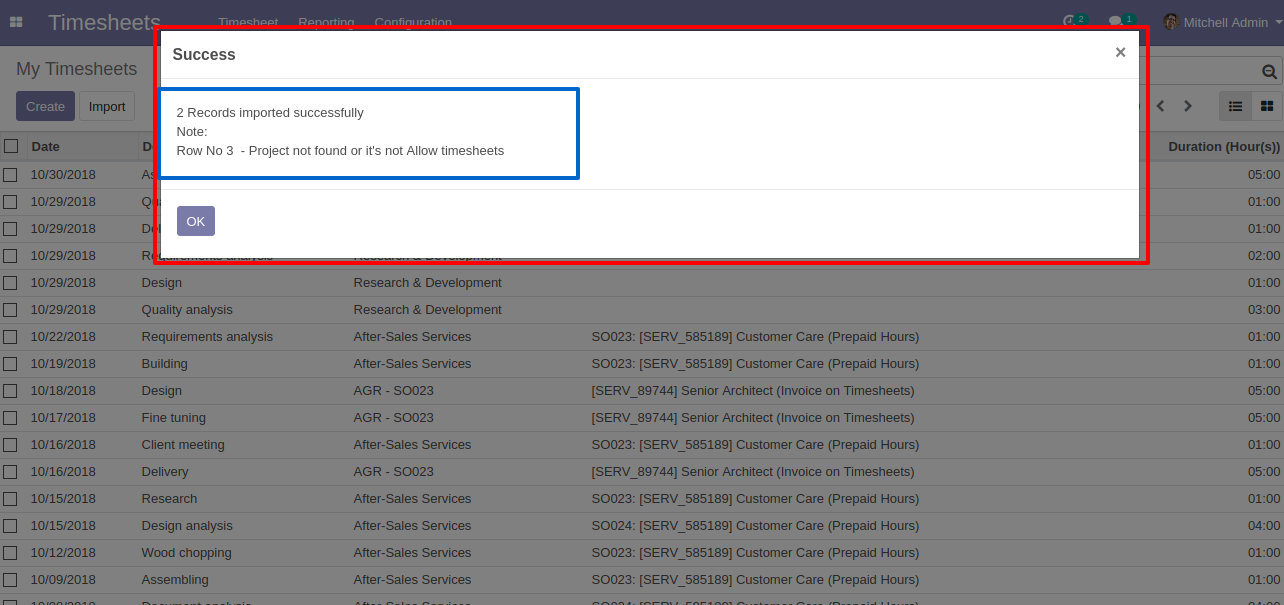The height and width of the screenshot is (605, 1284).
Task: Click the Import button
Action: click(107, 106)
